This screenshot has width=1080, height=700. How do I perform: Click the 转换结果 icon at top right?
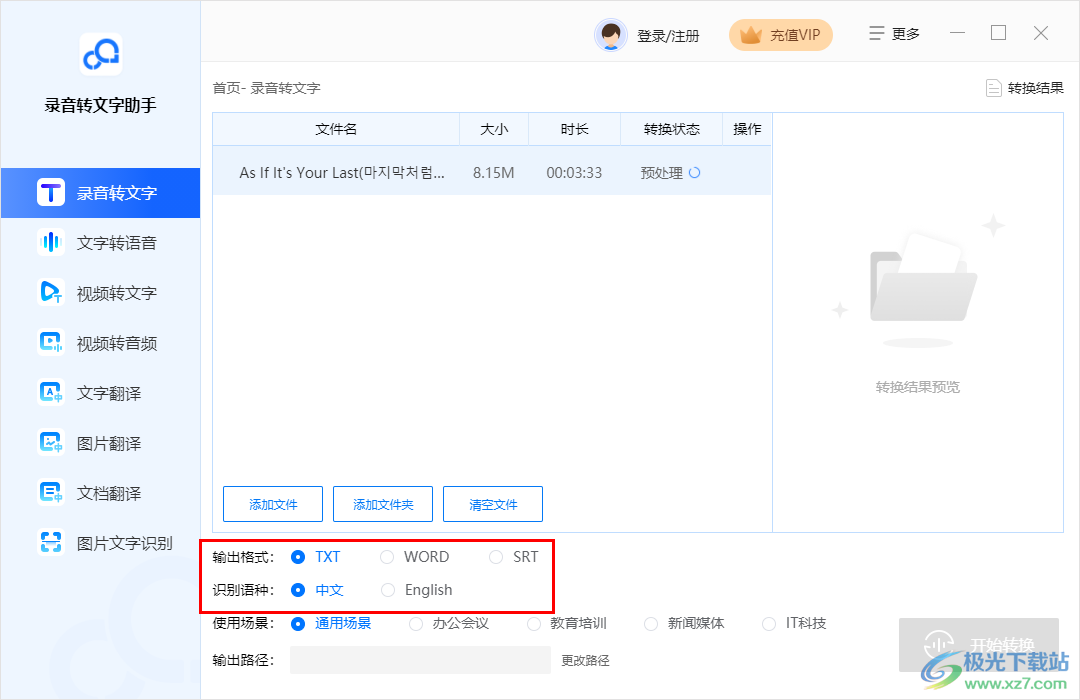coord(1024,87)
